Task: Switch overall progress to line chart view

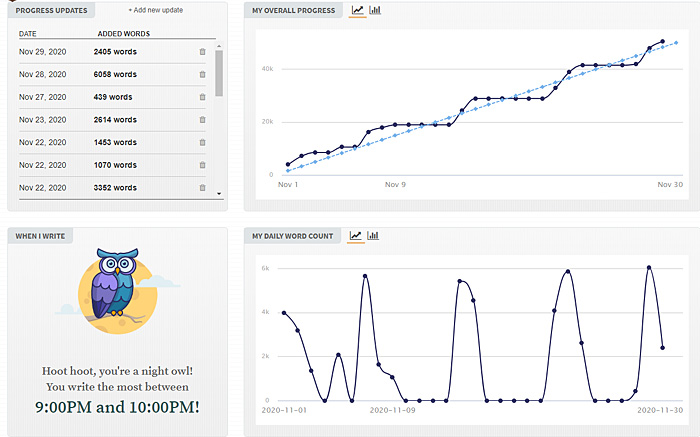Action: click(x=357, y=10)
